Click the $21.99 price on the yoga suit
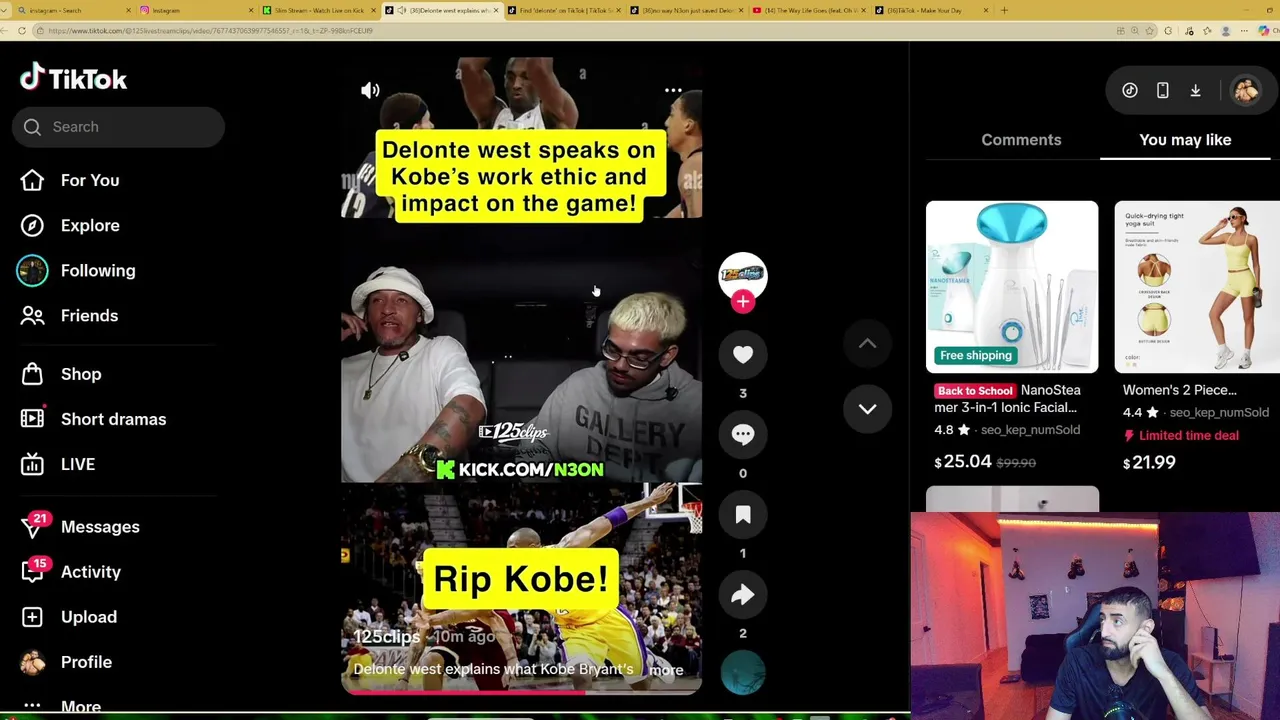The height and width of the screenshot is (720, 1280). [1149, 462]
